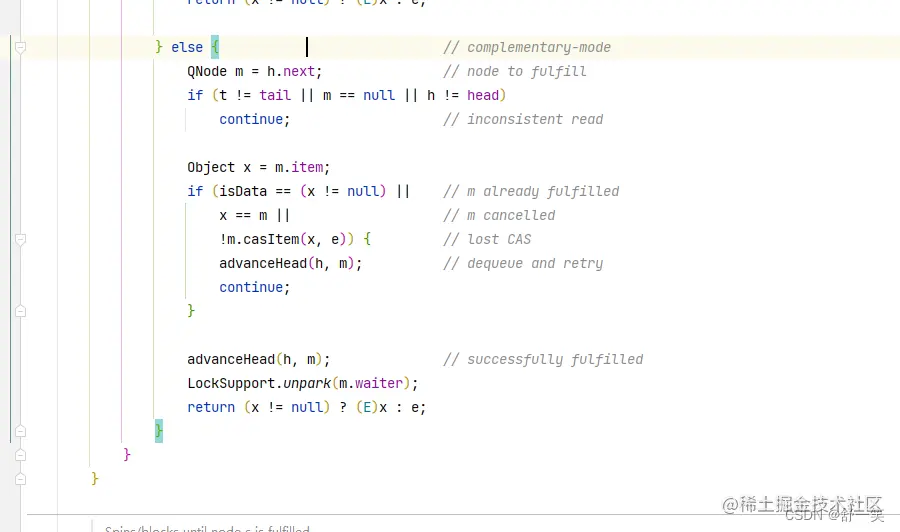The height and width of the screenshot is (532, 900).
Task: Toggle fold marker at brace after continue
Action: (x=20, y=311)
